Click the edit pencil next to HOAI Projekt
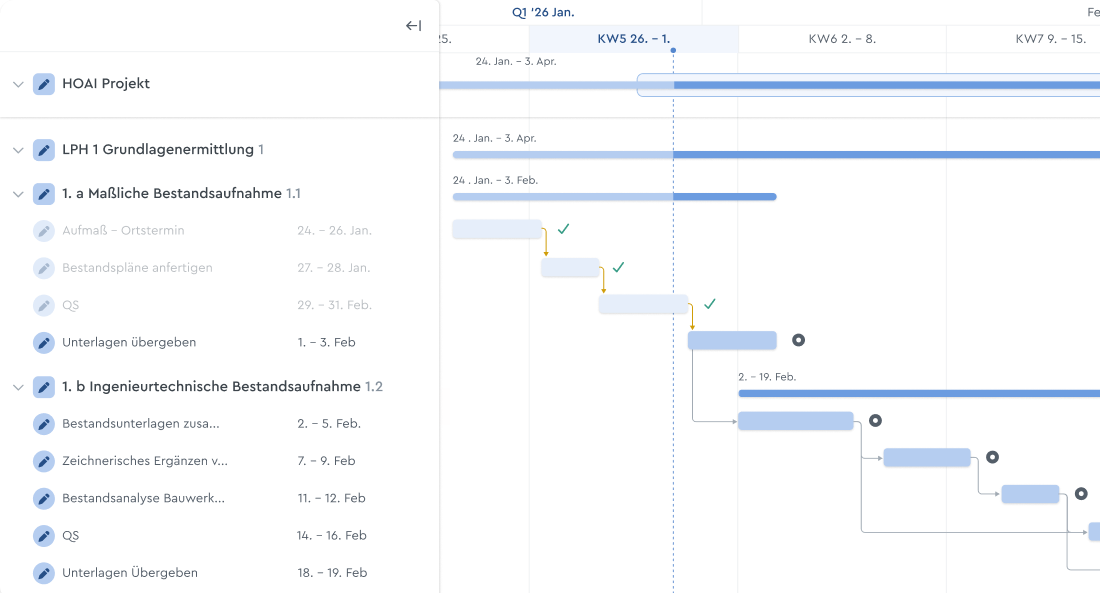 coord(44,84)
